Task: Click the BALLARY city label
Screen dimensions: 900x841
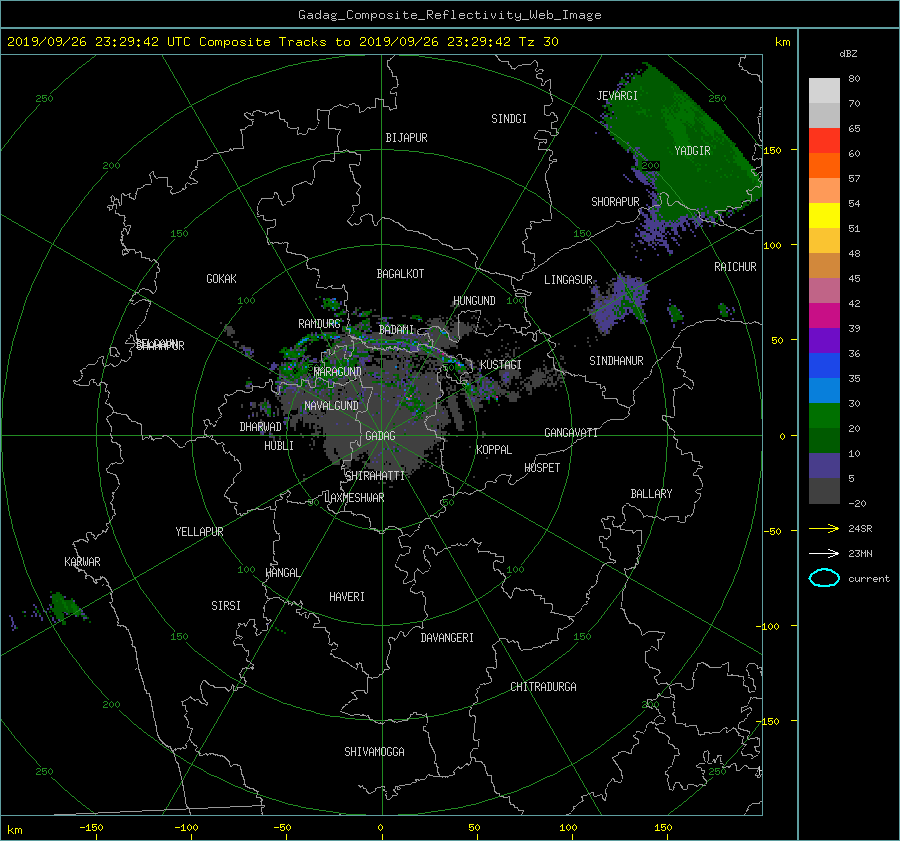Action: pyautogui.click(x=651, y=493)
